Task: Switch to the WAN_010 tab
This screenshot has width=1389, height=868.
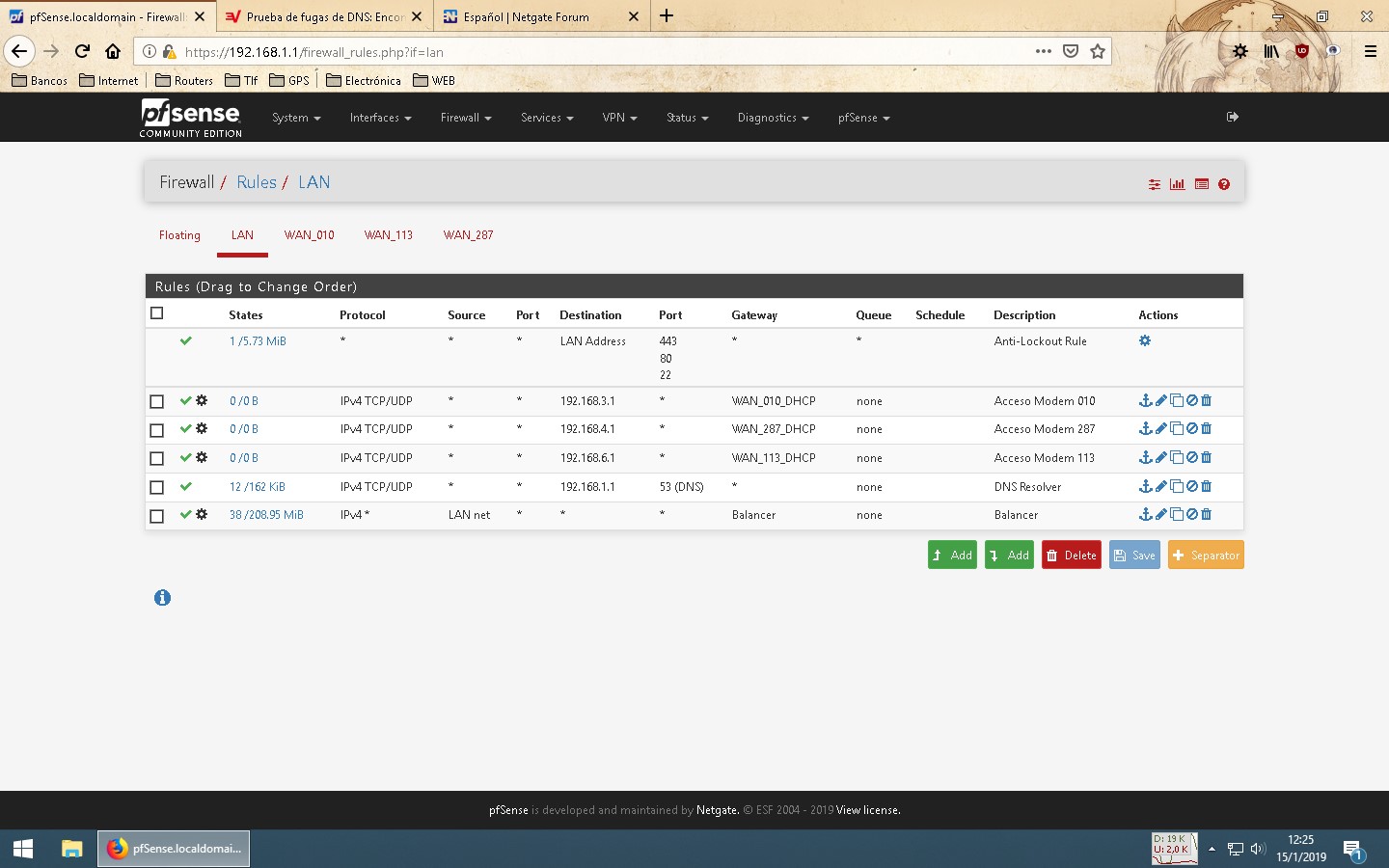Action: pyautogui.click(x=309, y=235)
